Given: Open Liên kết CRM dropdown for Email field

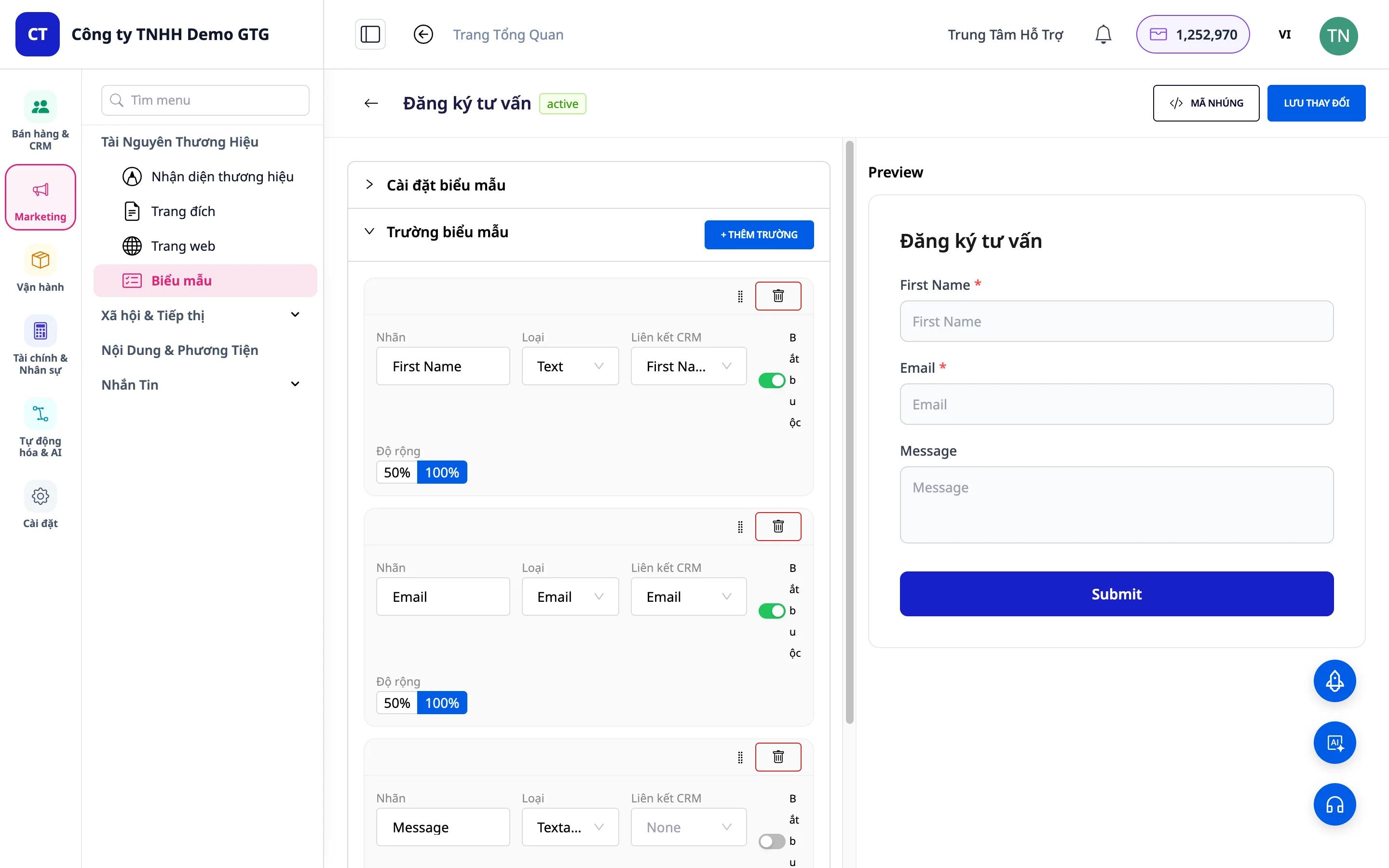Looking at the screenshot, I should pos(688,597).
